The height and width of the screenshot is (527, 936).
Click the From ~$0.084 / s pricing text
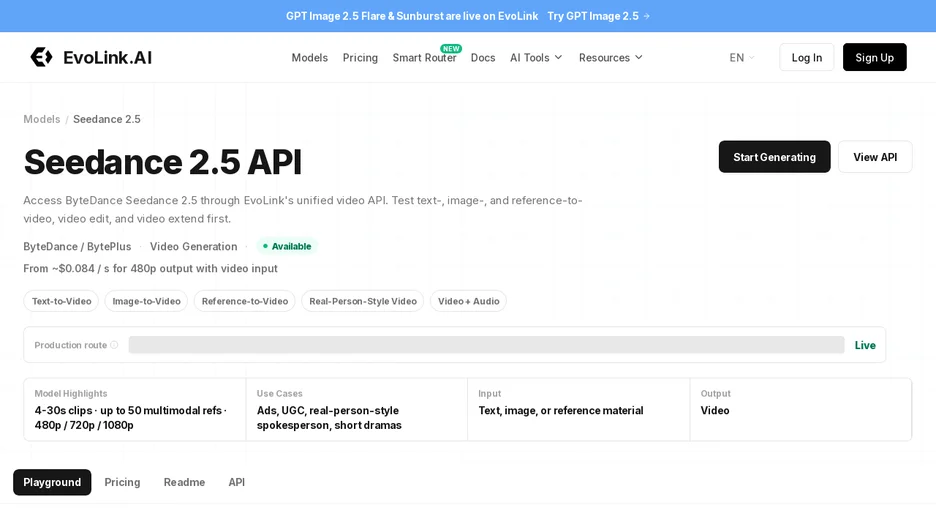pyautogui.click(x=150, y=269)
